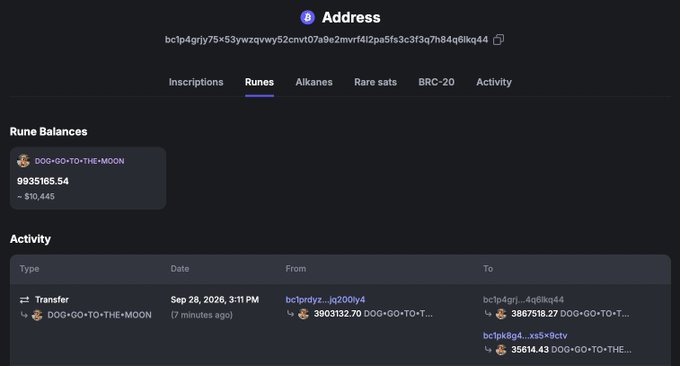This screenshot has width=680, height=366.
Task: Click the DOG avatar beside 3903132.70
Action: [304, 314]
